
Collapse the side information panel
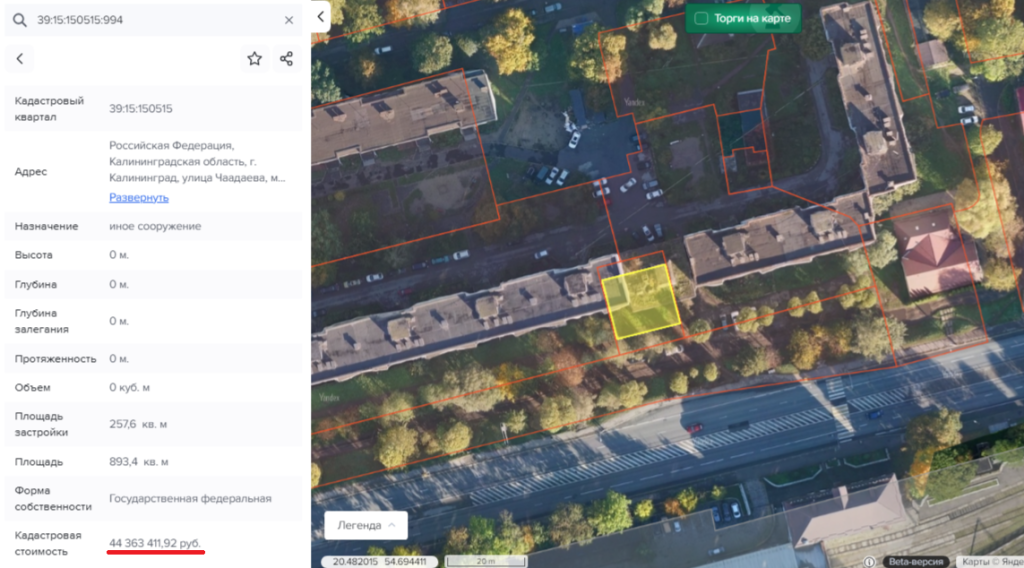pos(320,17)
